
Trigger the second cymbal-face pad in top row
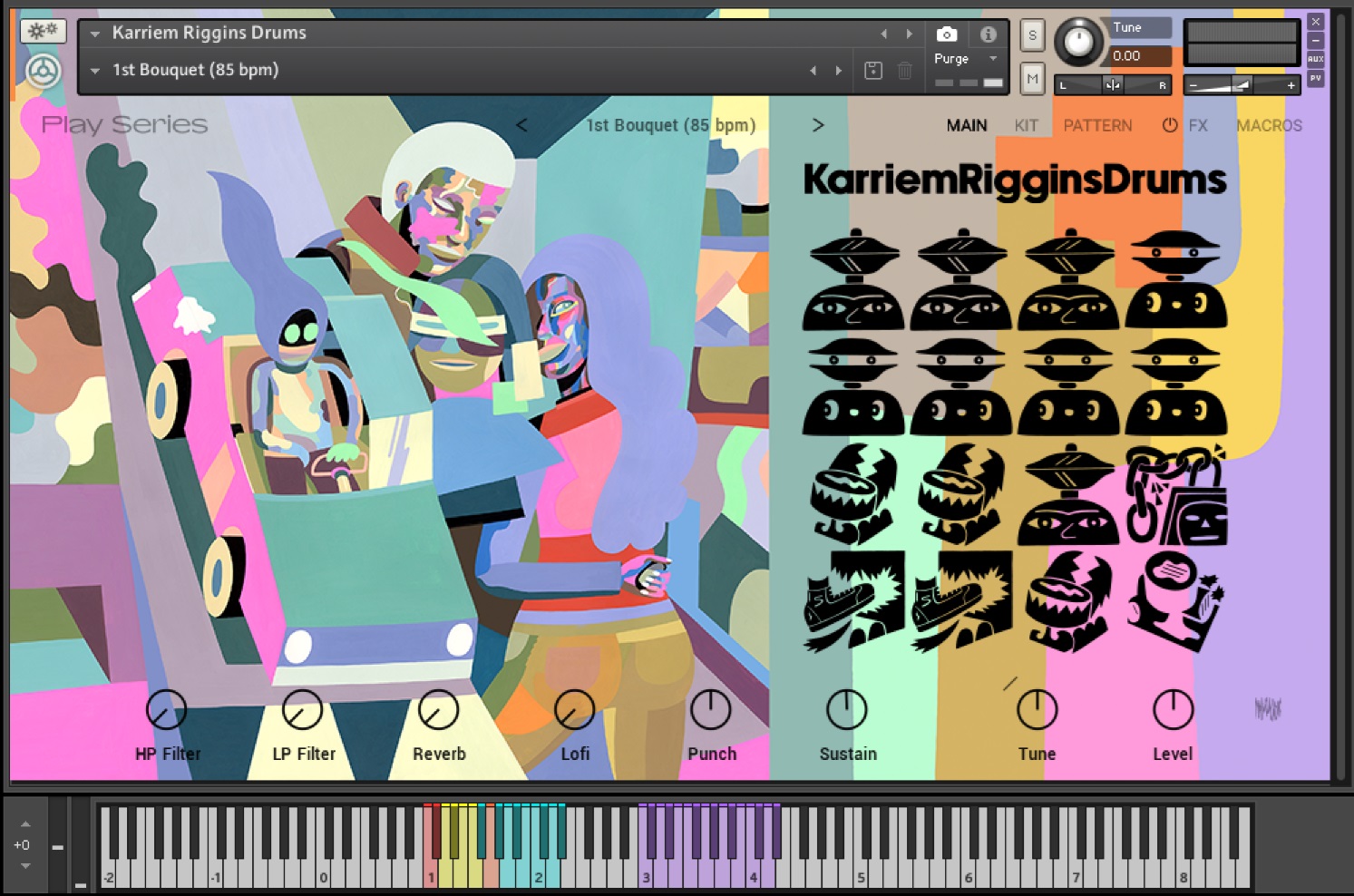point(960,279)
